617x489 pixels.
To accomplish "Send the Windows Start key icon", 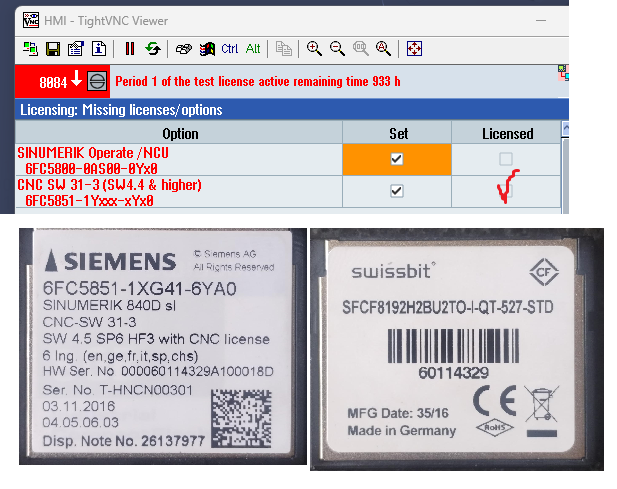I will point(207,49).
